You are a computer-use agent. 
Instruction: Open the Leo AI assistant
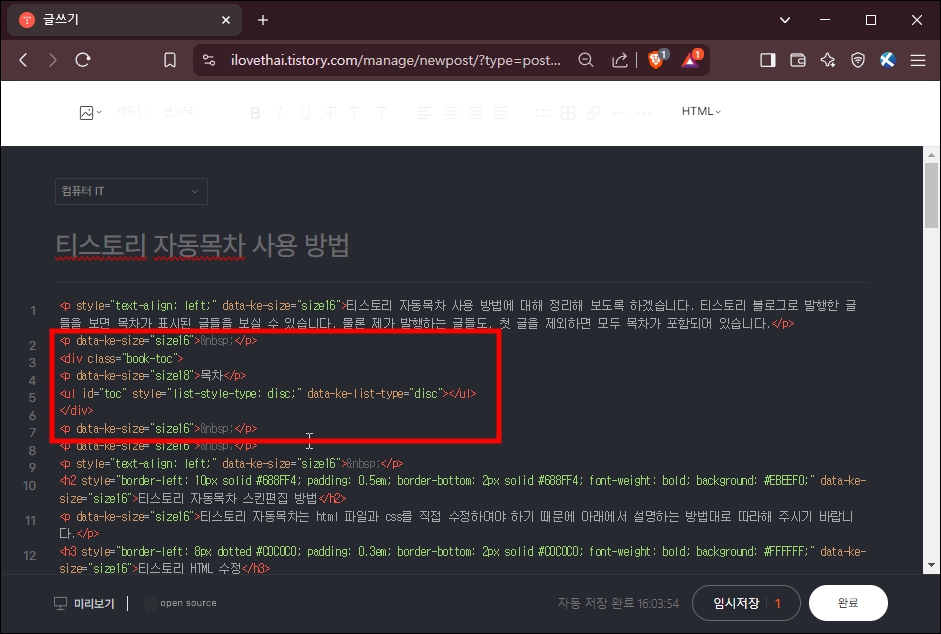tap(828, 60)
